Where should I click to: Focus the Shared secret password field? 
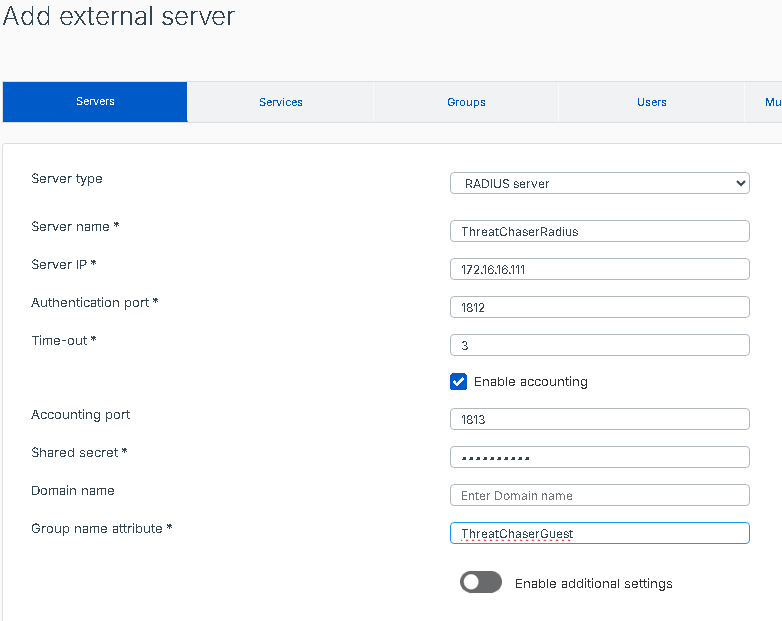599,457
